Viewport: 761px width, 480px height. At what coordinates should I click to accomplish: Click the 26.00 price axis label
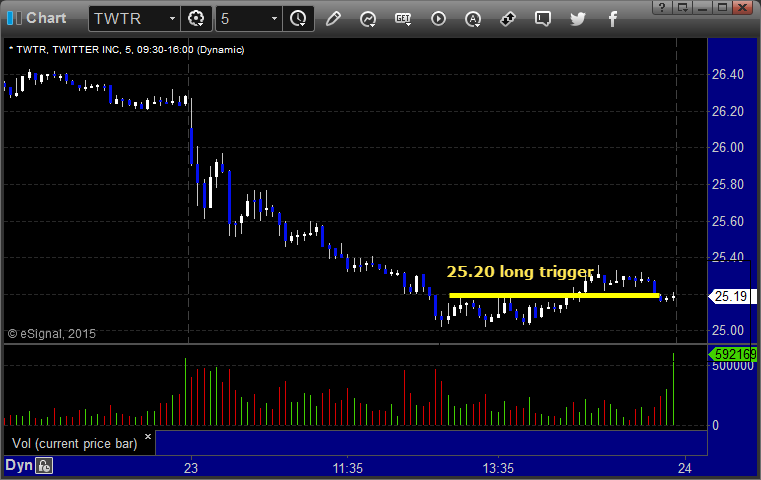click(728, 148)
